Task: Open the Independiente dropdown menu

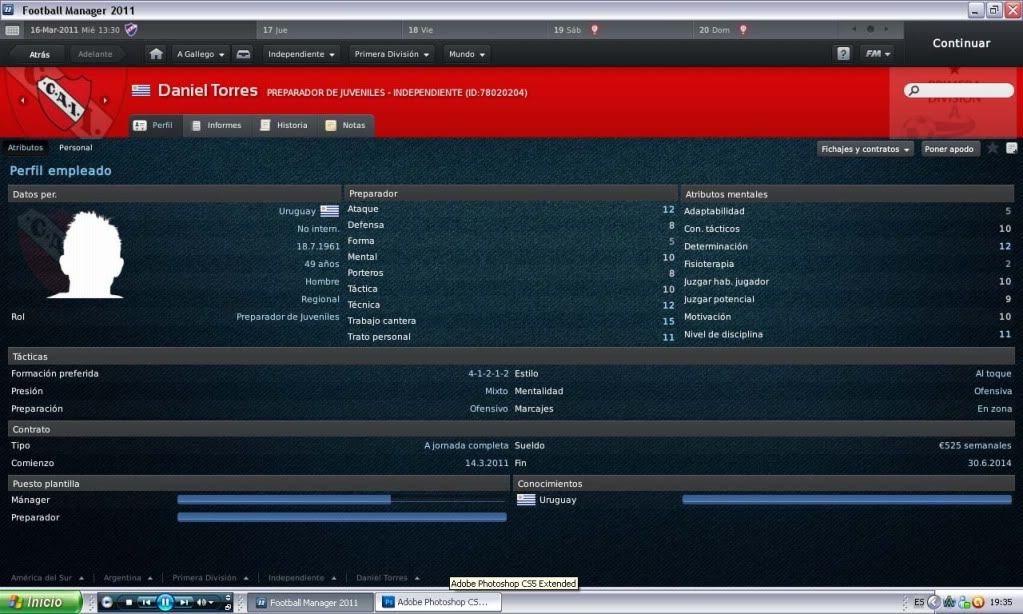Action: pyautogui.click(x=301, y=54)
